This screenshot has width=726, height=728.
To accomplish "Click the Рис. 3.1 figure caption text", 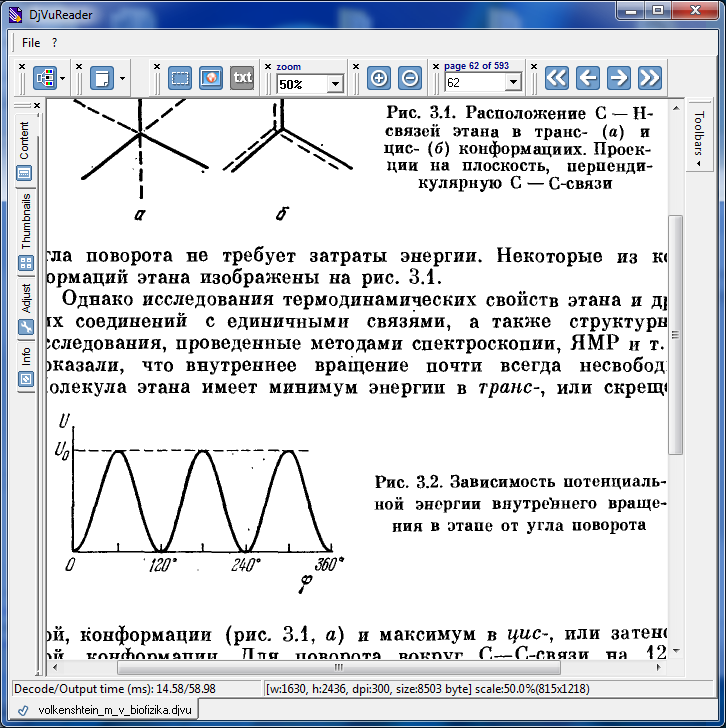I will (519, 149).
